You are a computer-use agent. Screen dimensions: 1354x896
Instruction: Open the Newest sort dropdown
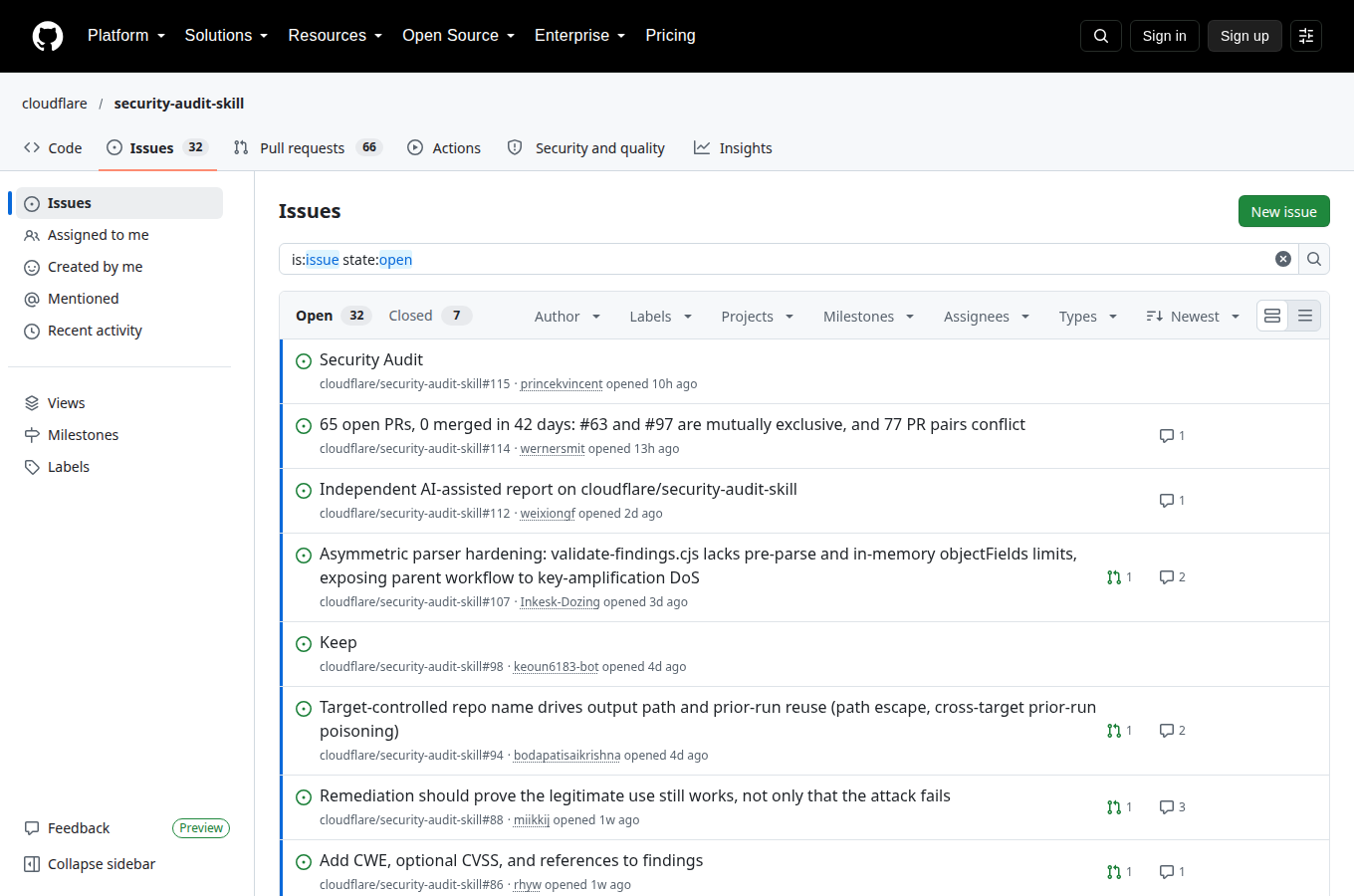(x=1193, y=317)
